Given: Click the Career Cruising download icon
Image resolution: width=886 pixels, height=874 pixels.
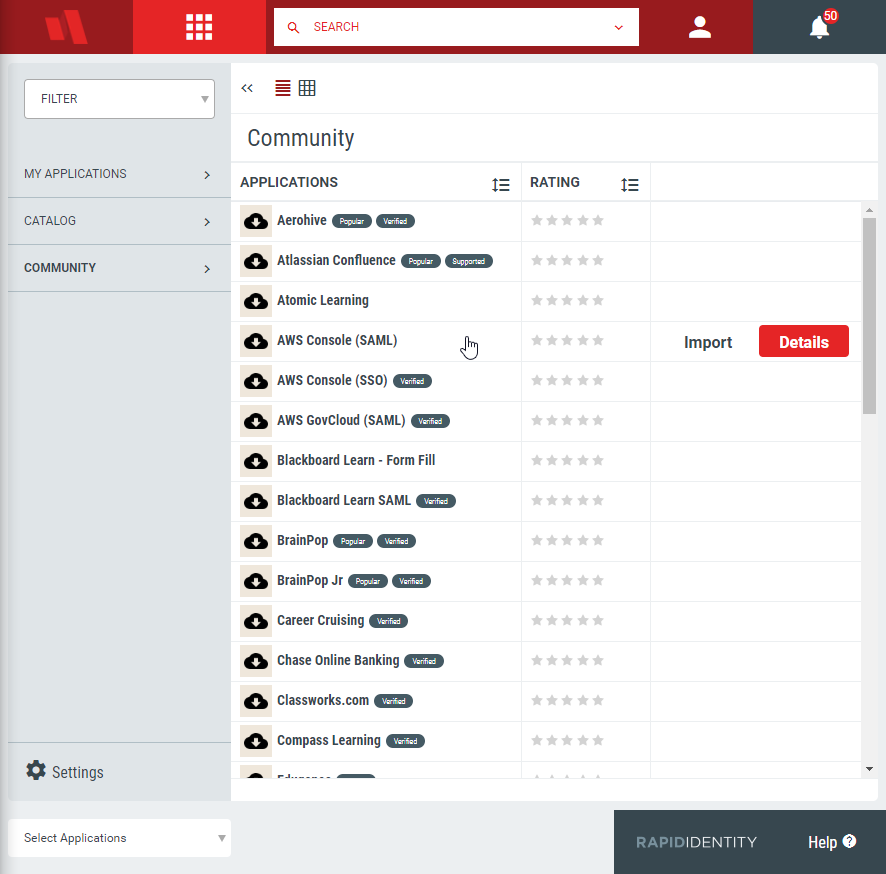Looking at the screenshot, I should (x=256, y=621).
